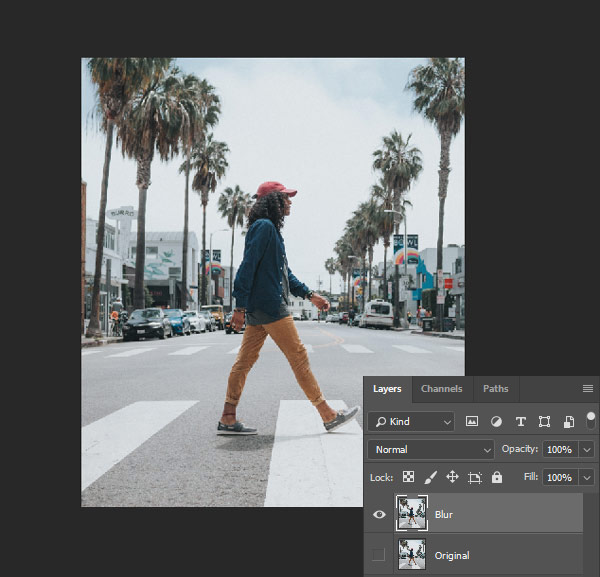This screenshot has height=577, width=600.
Task: Click prevent artboard auto-nesting lock icon
Action: tap(475, 478)
